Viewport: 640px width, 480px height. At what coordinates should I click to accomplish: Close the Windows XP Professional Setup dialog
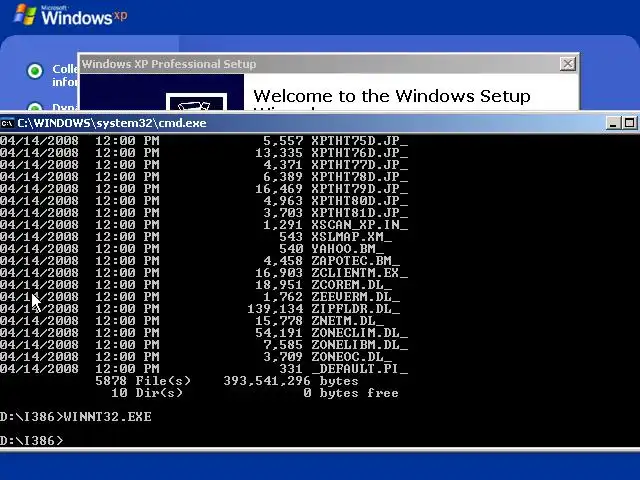pyautogui.click(x=567, y=64)
